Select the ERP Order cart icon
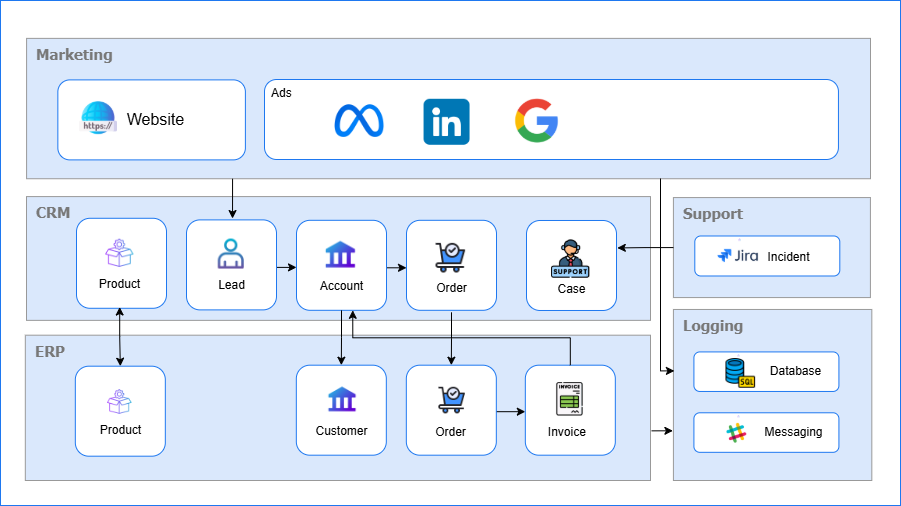This screenshot has width=901, height=506. click(x=451, y=400)
